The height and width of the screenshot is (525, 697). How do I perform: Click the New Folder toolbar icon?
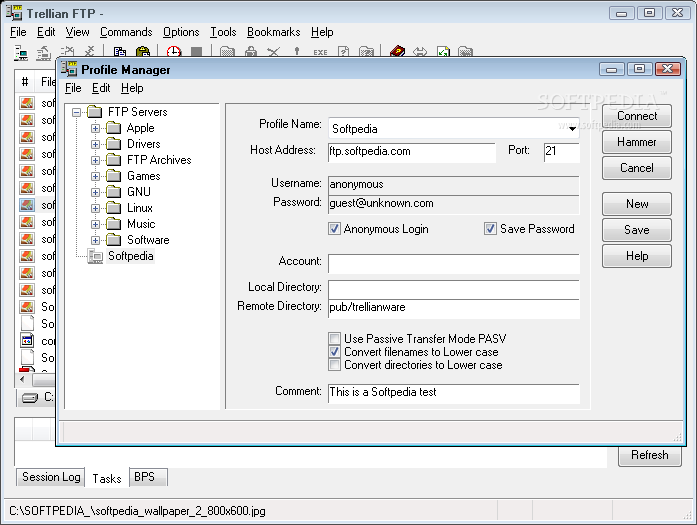coord(227,52)
